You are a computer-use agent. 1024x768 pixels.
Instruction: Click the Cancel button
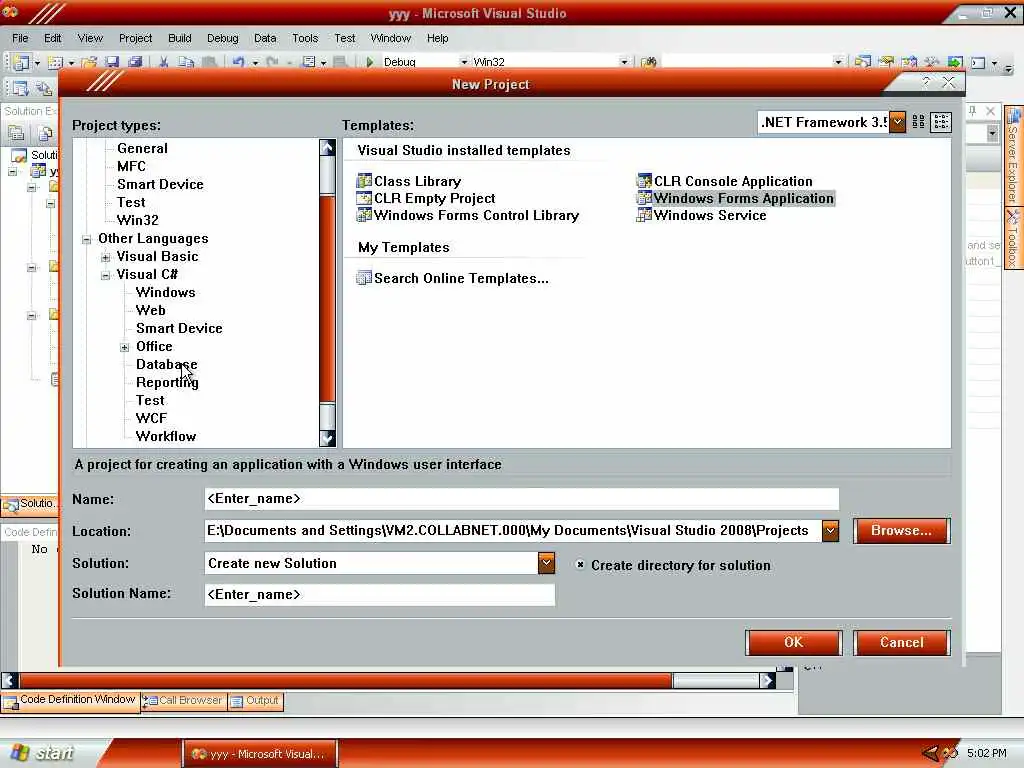(x=901, y=642)
